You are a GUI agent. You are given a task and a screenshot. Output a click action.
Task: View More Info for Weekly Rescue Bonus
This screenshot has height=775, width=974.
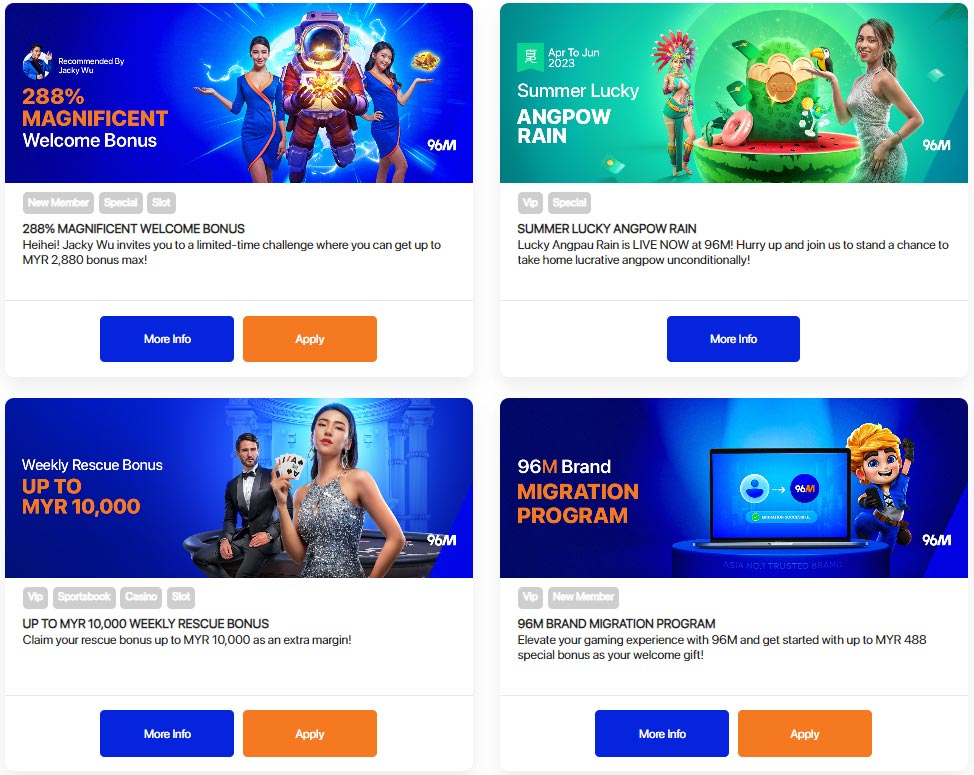point(166,733)
